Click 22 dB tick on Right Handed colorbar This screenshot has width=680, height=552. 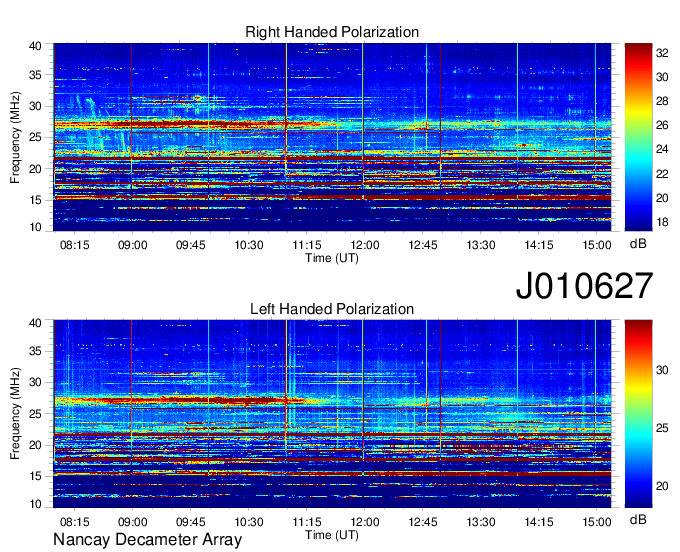(662, 174)
